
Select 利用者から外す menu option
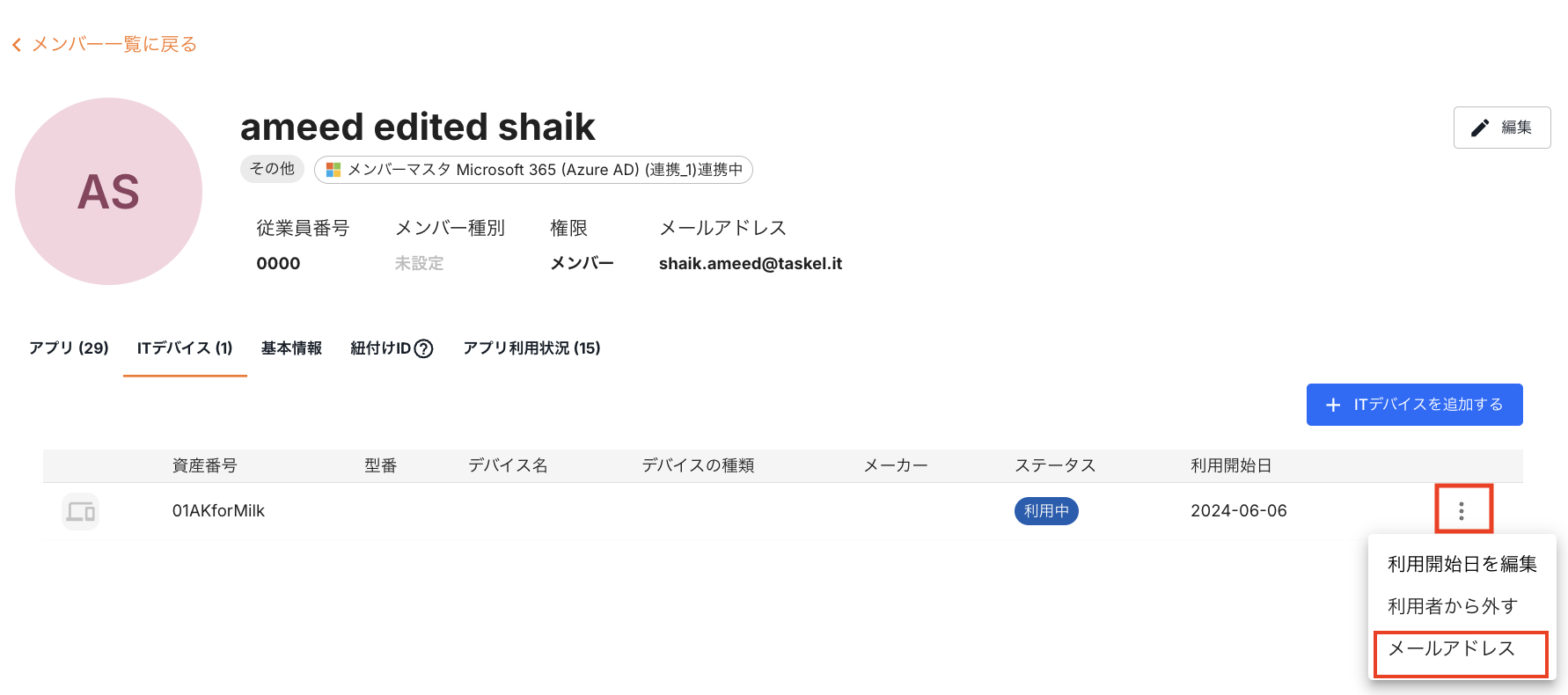click(1452, 606)
